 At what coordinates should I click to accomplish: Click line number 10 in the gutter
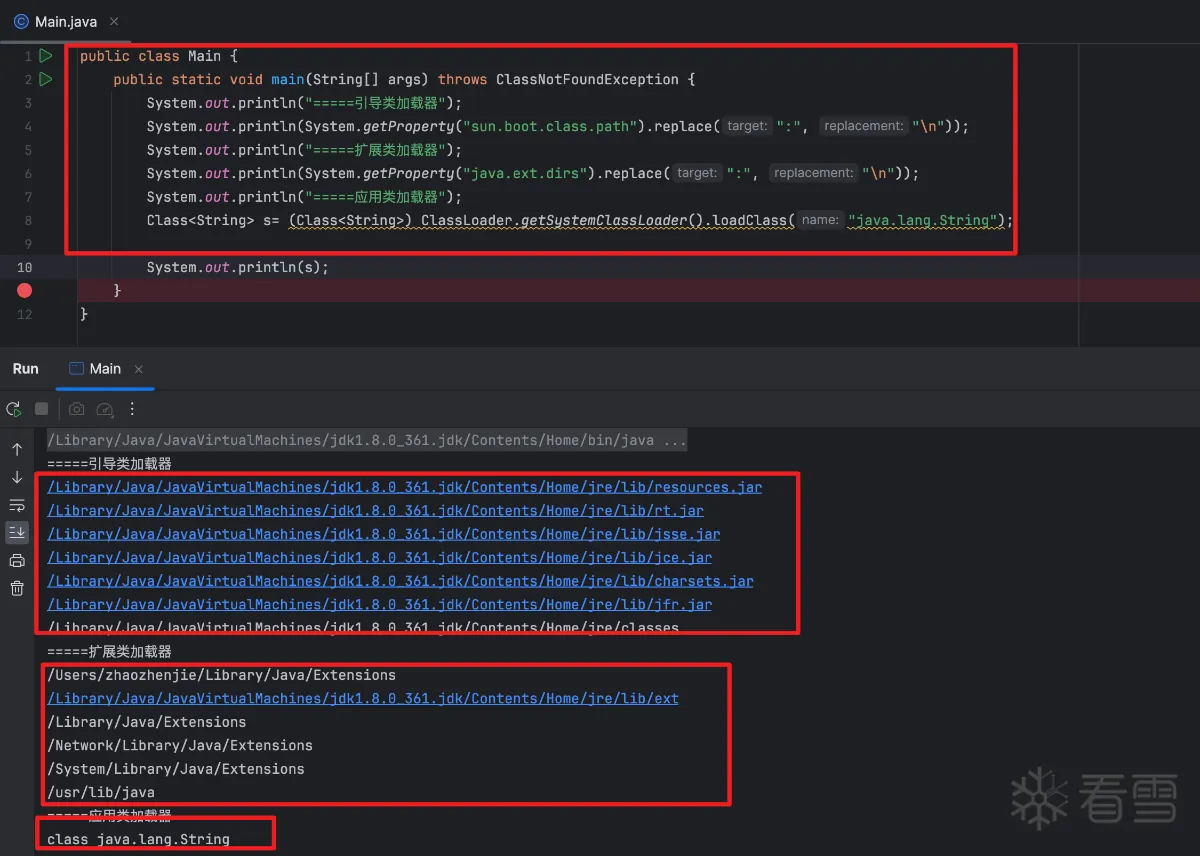[25, 267]
